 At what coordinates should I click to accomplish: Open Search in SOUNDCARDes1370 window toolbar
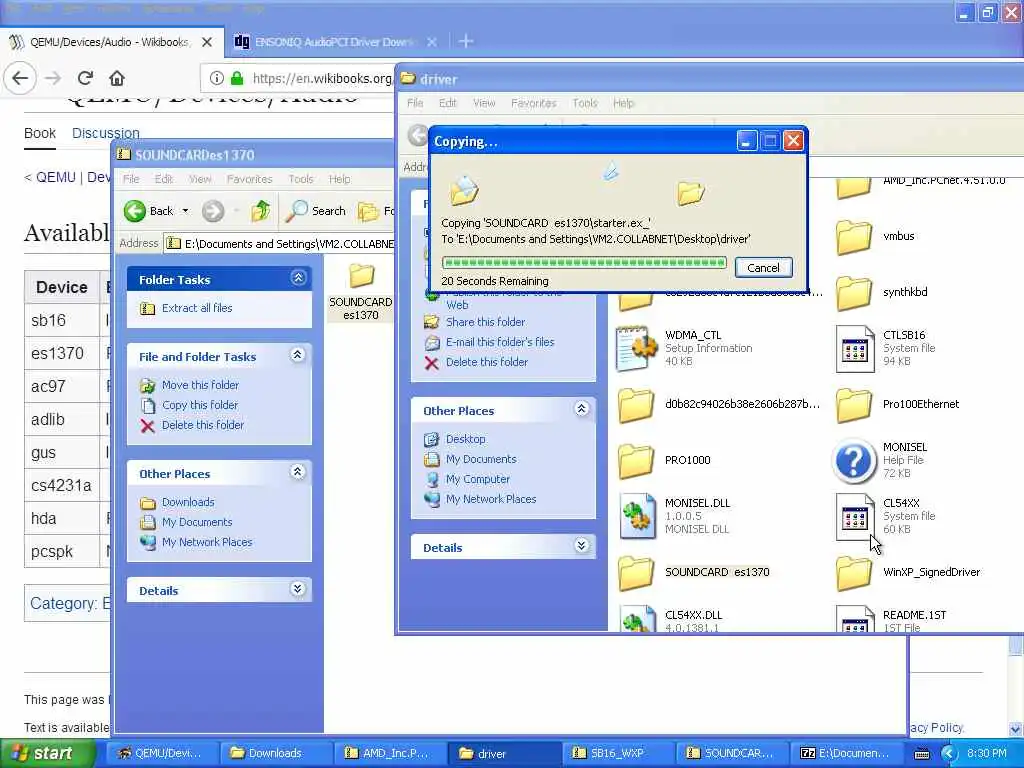pos(316,211)
